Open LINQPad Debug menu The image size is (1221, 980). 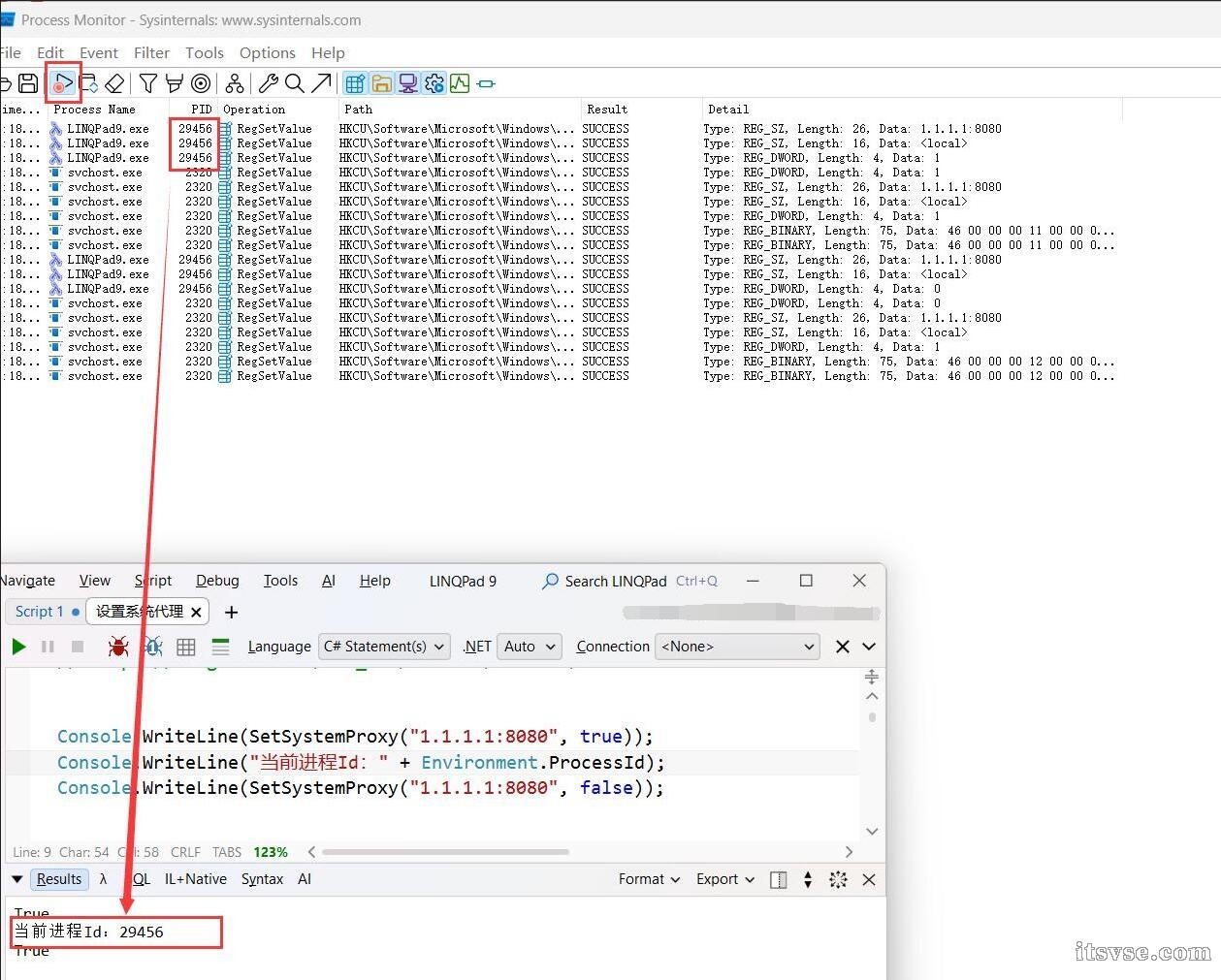point(217,581)
